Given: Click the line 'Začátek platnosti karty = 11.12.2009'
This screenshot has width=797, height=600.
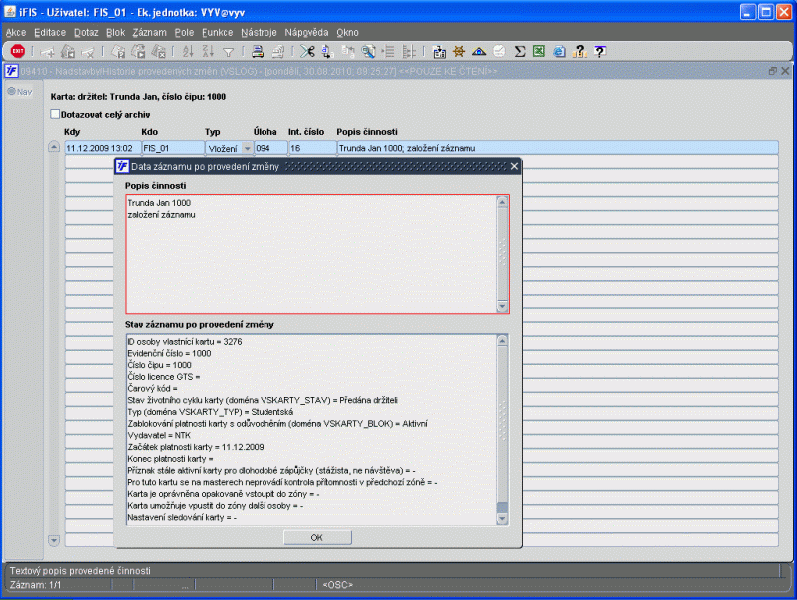Looking at the screenshot, I should point(196,447).
